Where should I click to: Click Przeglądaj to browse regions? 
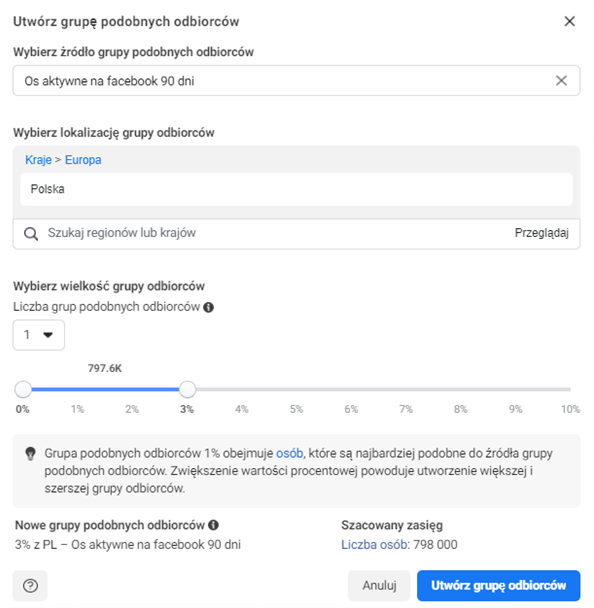[542, 233]
